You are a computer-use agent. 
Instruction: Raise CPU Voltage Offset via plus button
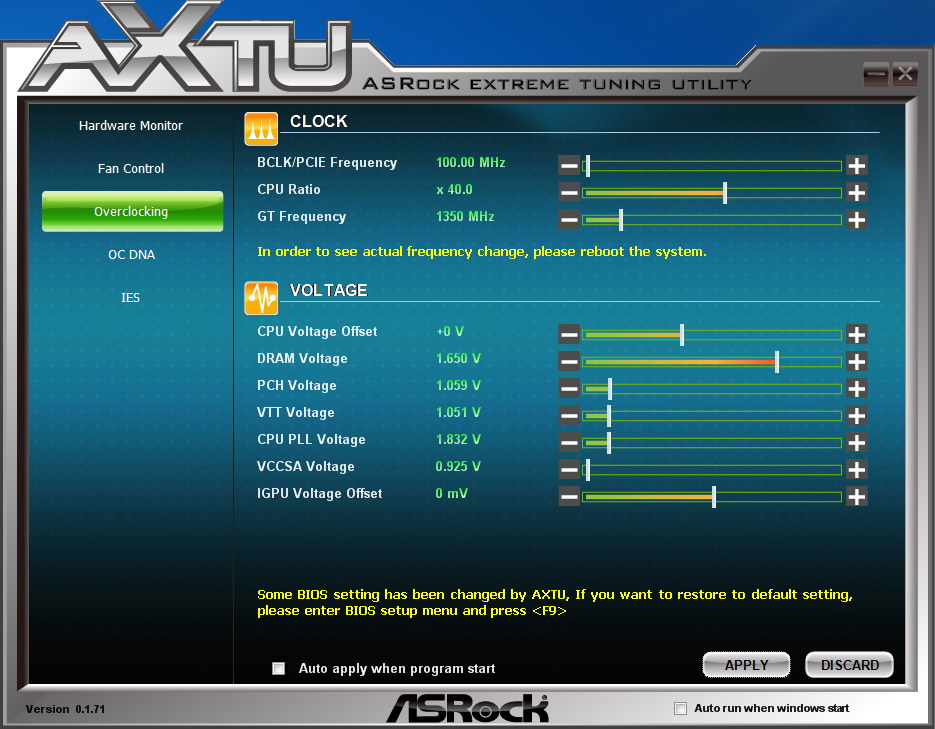coord(856,334)
